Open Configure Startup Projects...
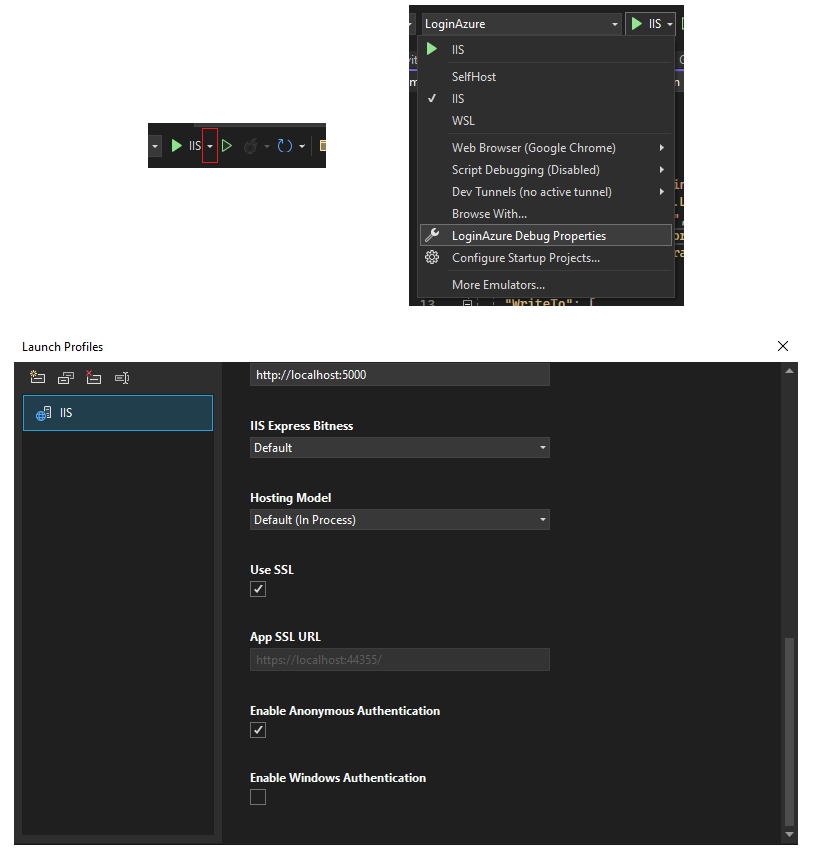The width and height of the screenshot is (822, 853). tap(546, 258)
